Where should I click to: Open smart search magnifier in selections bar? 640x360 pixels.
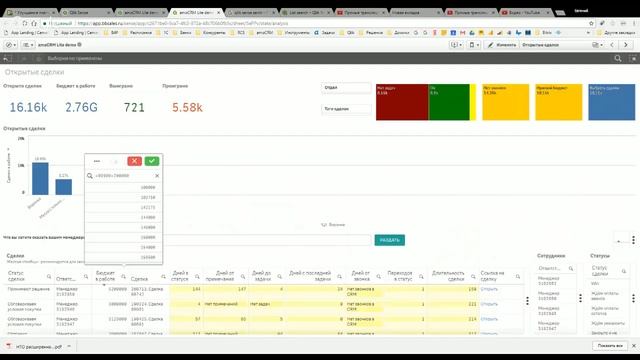(618, 58)
